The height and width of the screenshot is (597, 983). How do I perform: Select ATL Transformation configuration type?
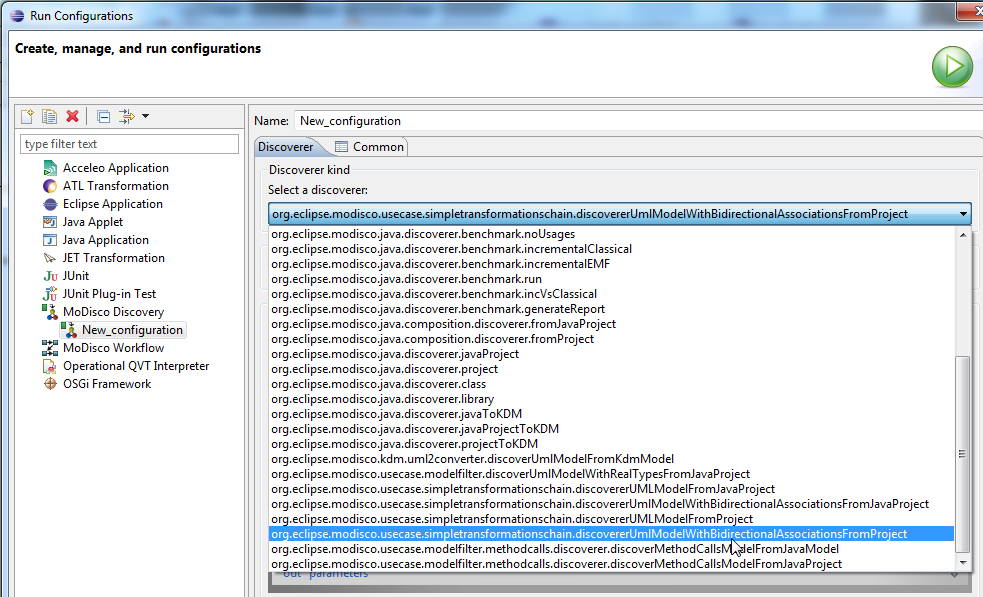(116, 186)
